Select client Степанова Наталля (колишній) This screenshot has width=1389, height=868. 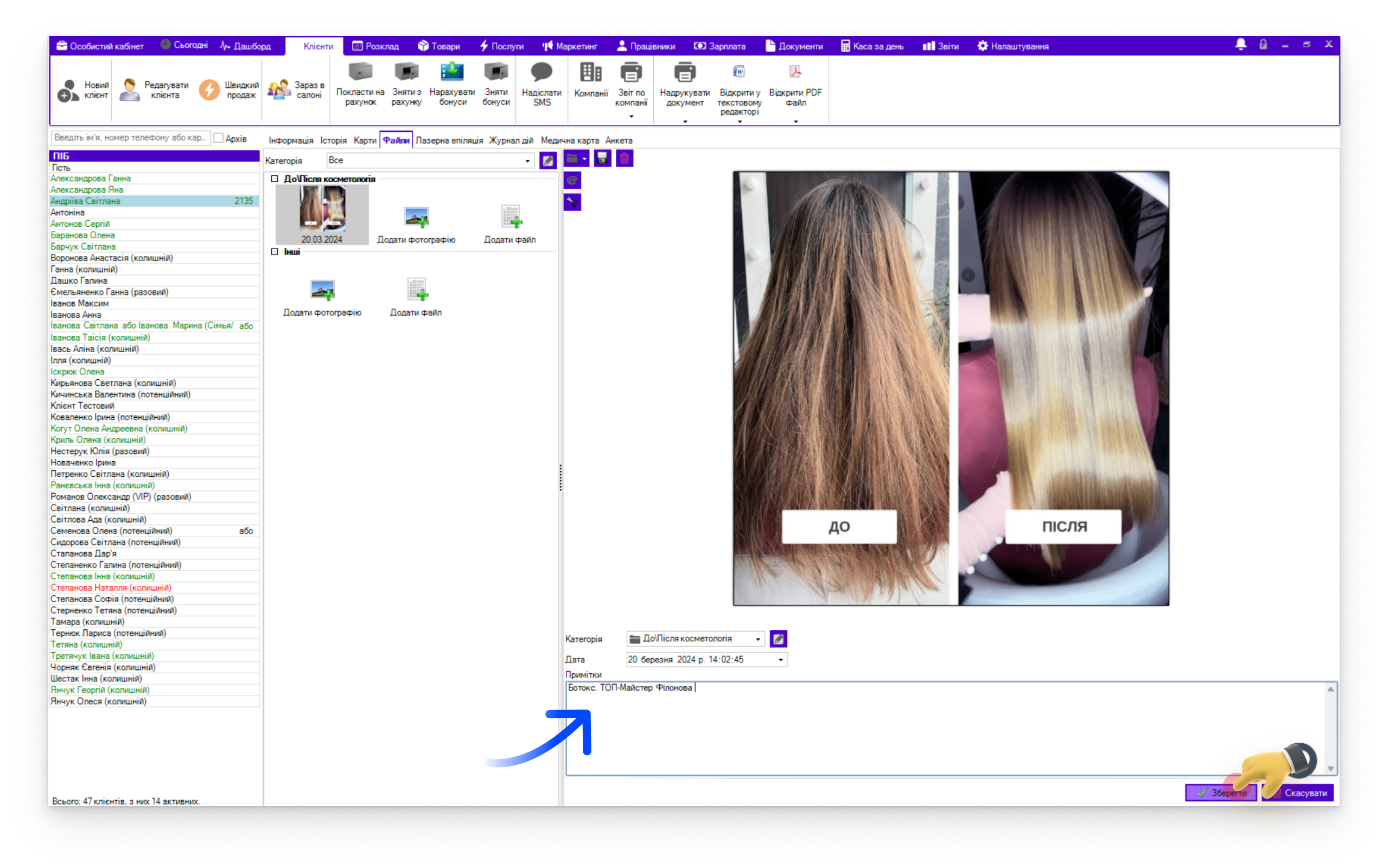click(154, 588)
